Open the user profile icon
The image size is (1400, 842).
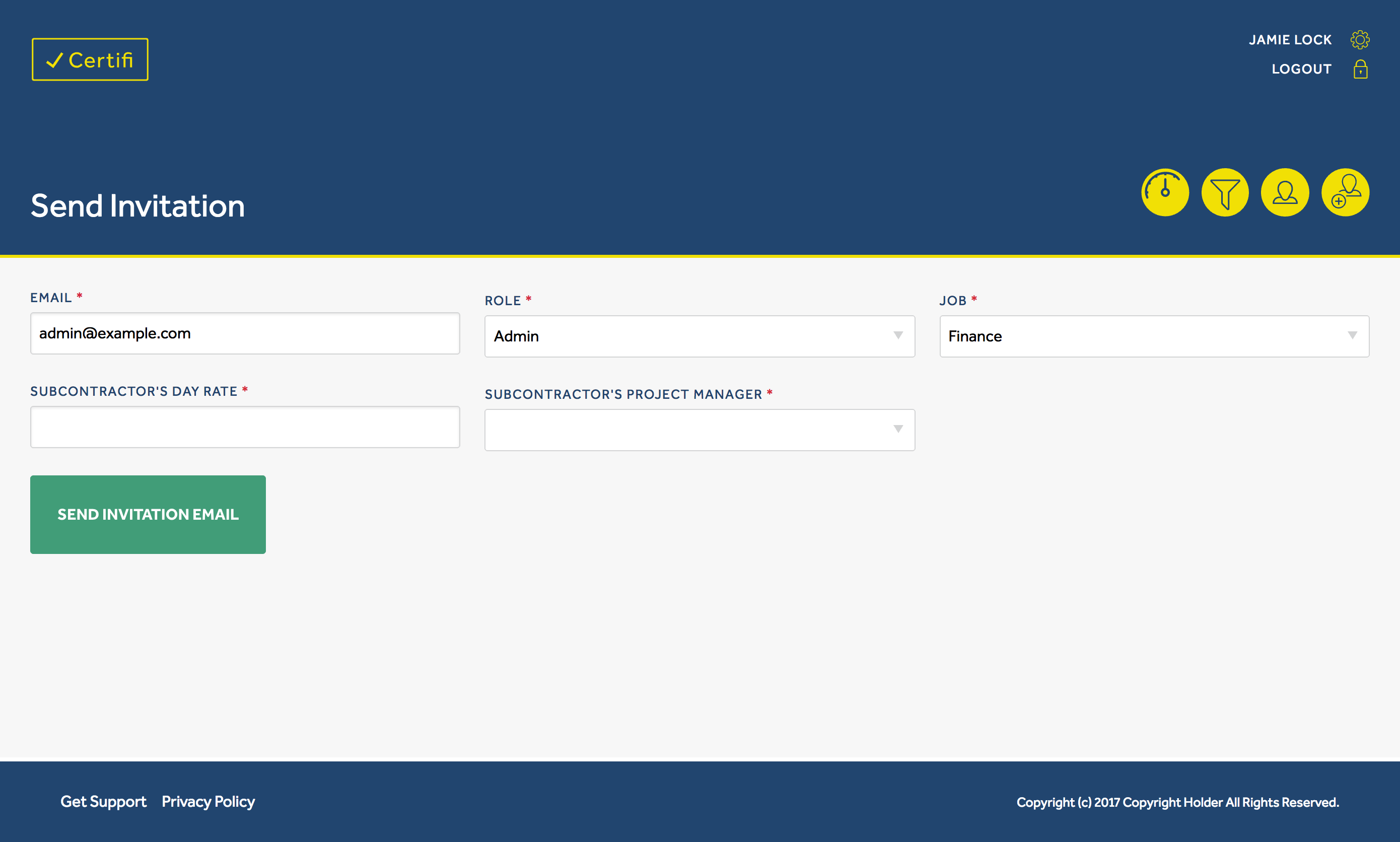pos(1285,192)
